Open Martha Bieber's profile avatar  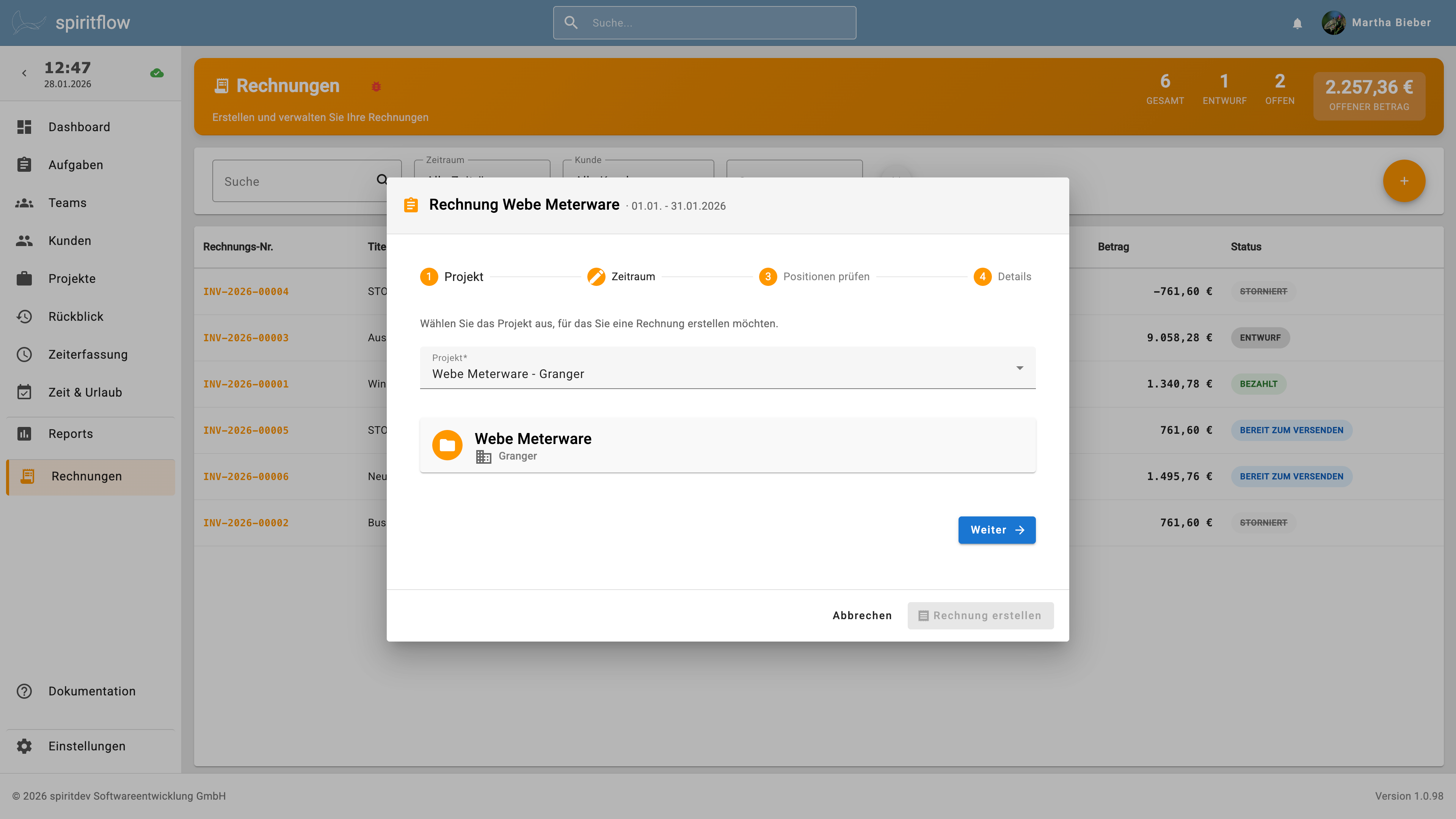pos(1334,23)
